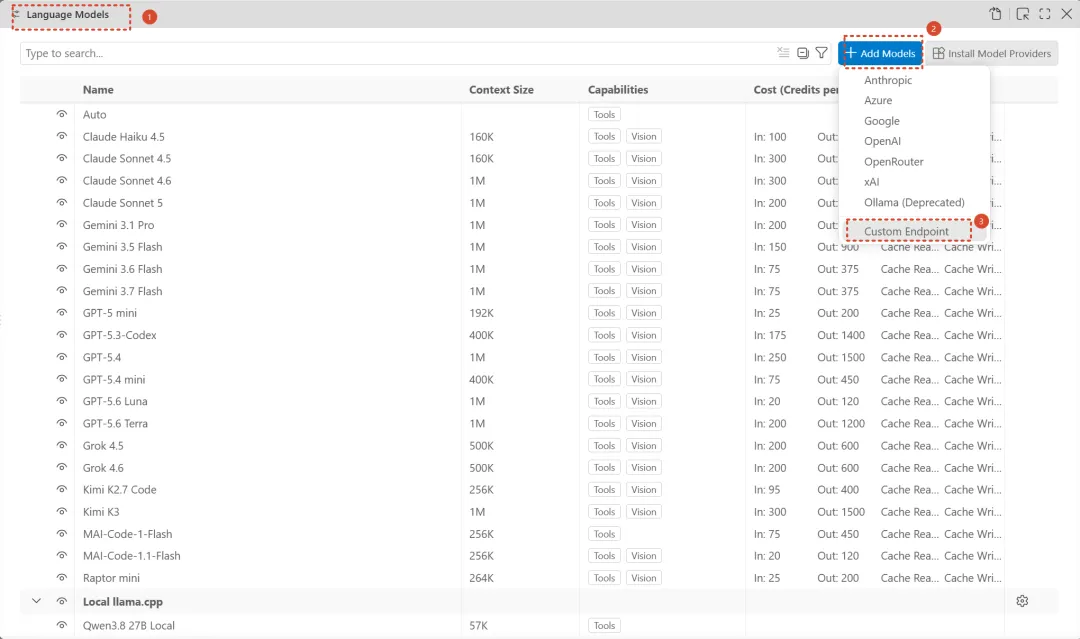Image resolution: width=1080 pixels, height=639 pixels.
Task: Click 192K context size of GPT-5 mini
Action: tap(481, 313)
